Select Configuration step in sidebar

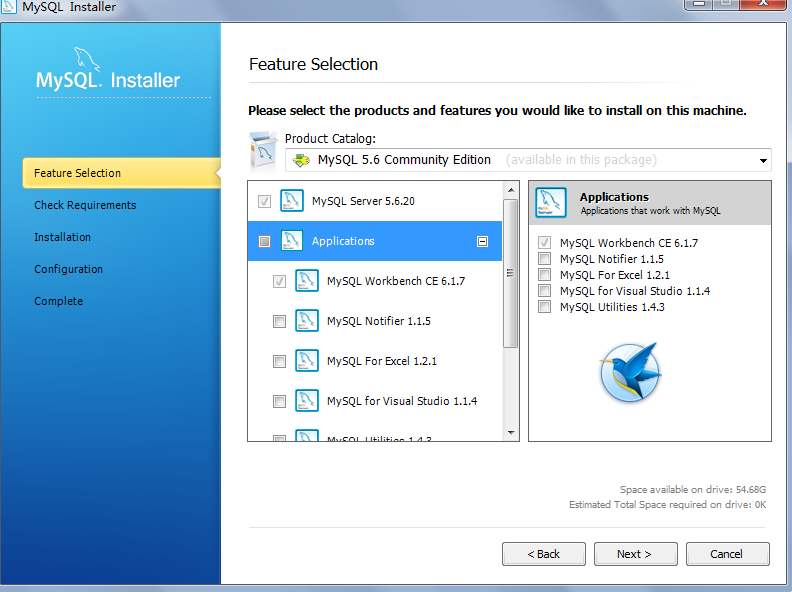tap(68, 269)
